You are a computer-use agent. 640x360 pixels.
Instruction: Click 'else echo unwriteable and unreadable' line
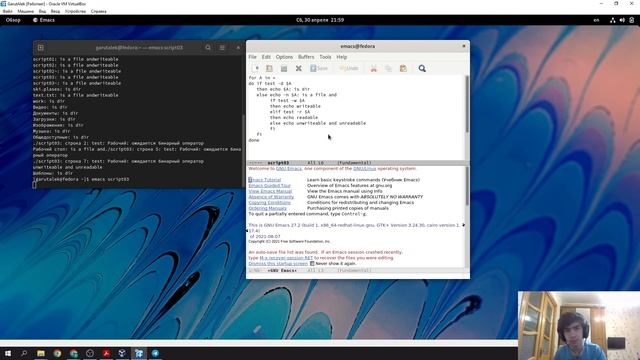pos(318,123)
